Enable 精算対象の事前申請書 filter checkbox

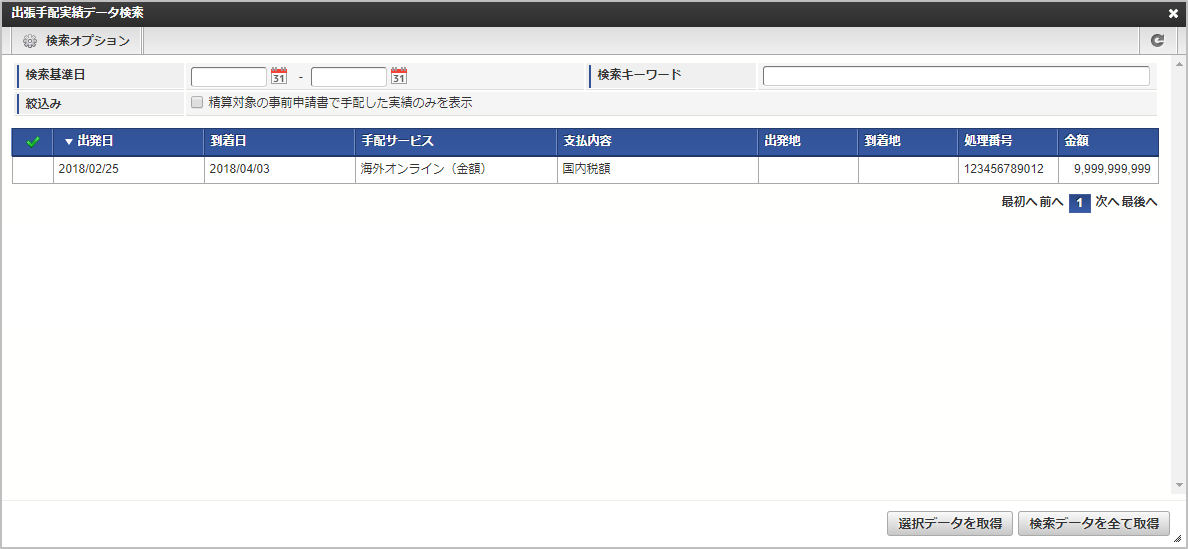pyautogui.click(x=197, y=103)
